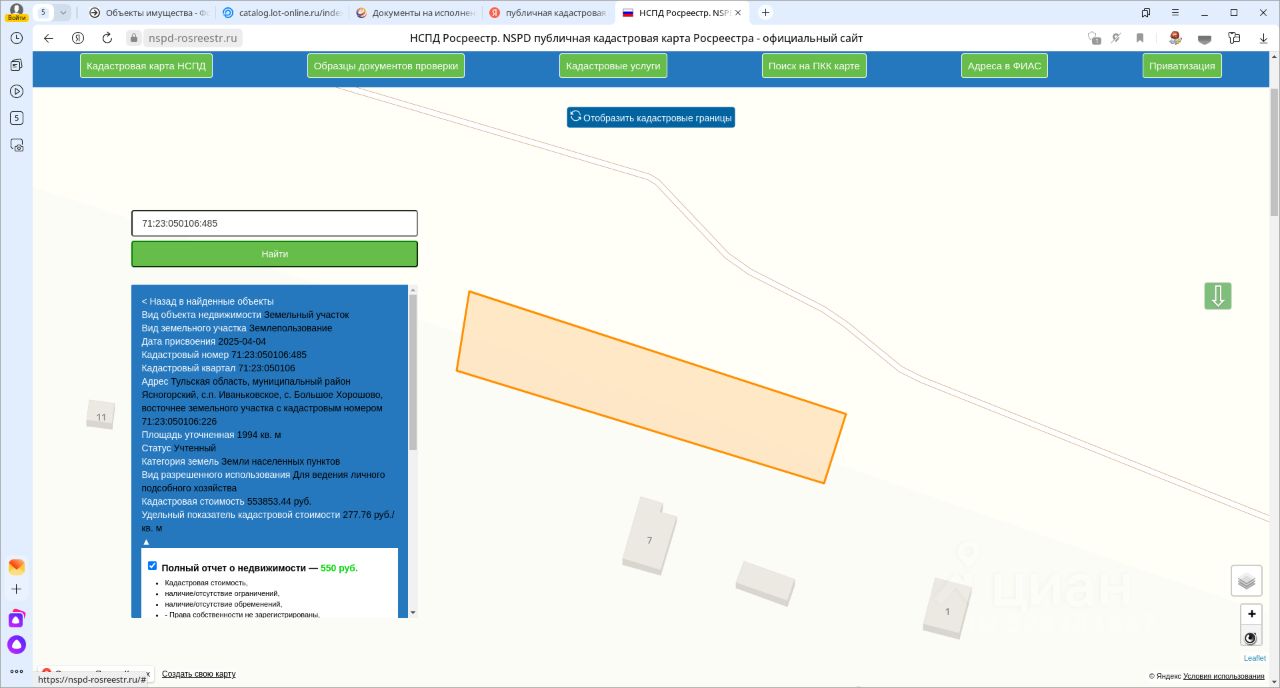Open the colorful browser extension icon

pyautogui.click(x=1175, y=38)
